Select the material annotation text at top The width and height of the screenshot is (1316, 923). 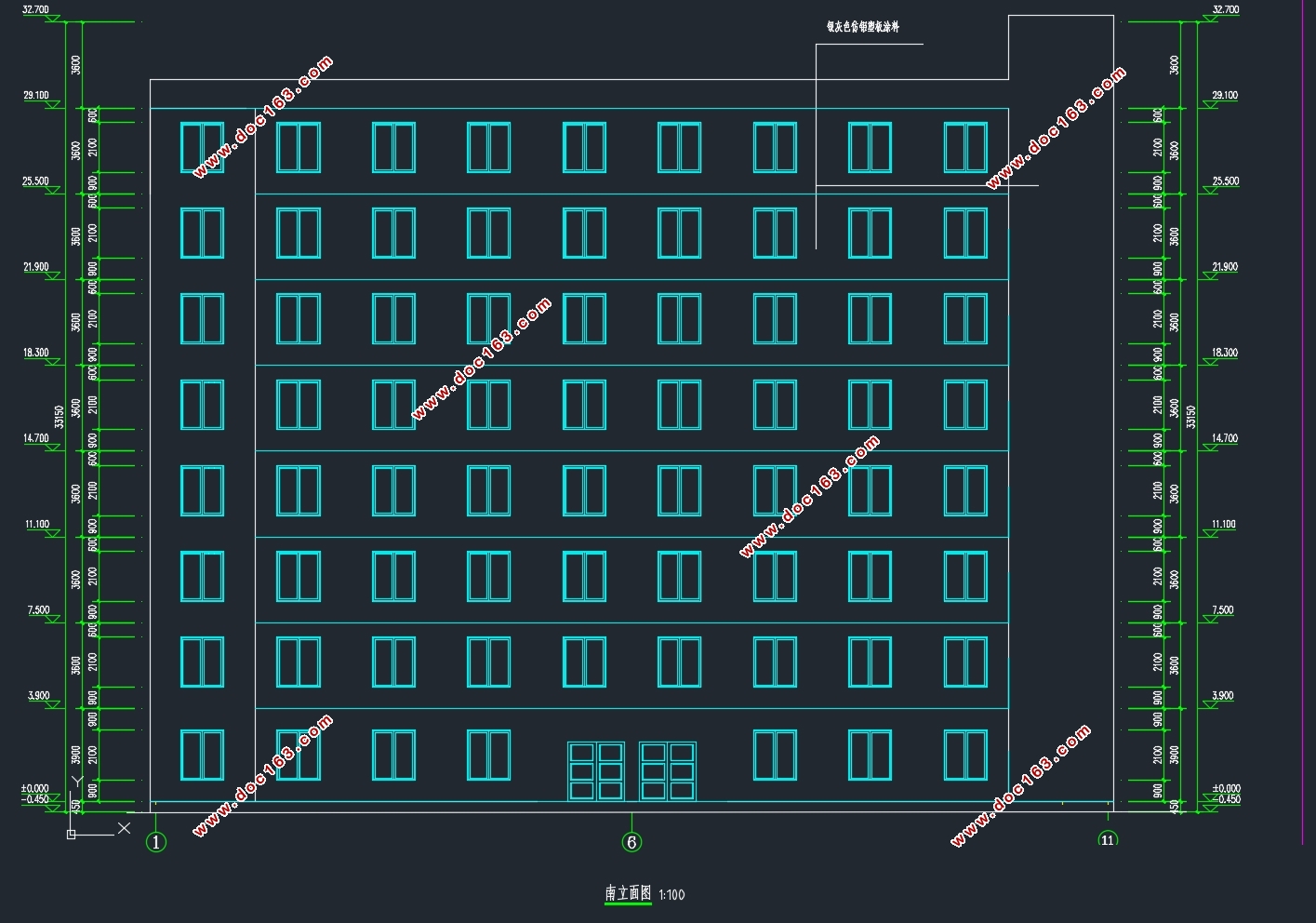(x=863, y=27)
